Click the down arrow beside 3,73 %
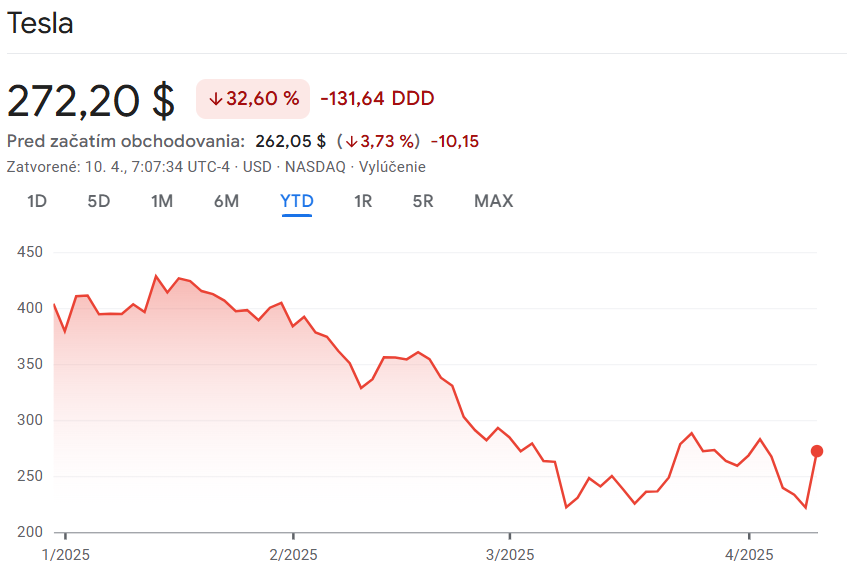 pyautogui.click(x=351, y=141)
